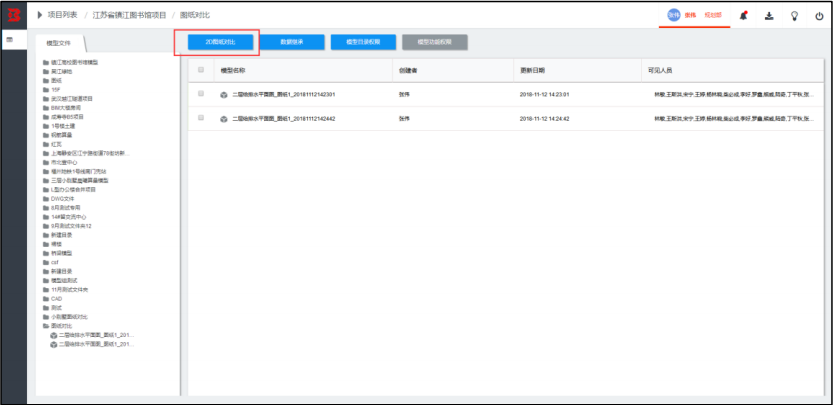Screen dimensions: 834x405
Task: Tick checkbox for row ending 142442
Action: pyautogui.click(x=201, y=118)
